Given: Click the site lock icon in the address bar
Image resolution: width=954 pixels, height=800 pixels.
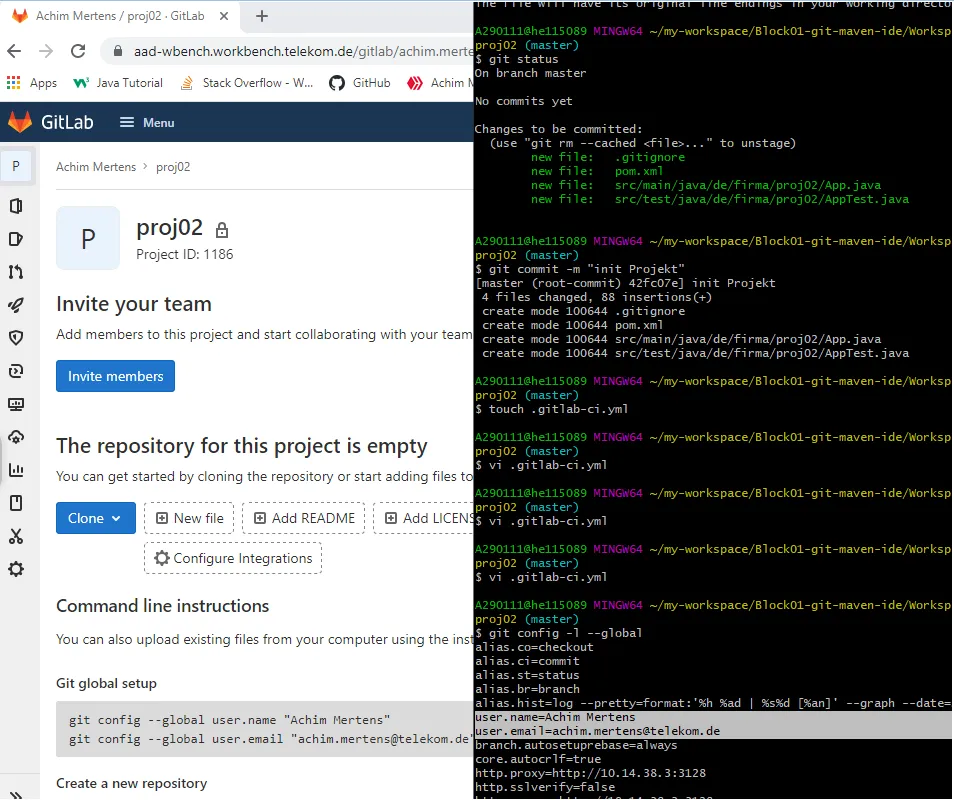Looking at the screenshot, I should pos(119,51).
